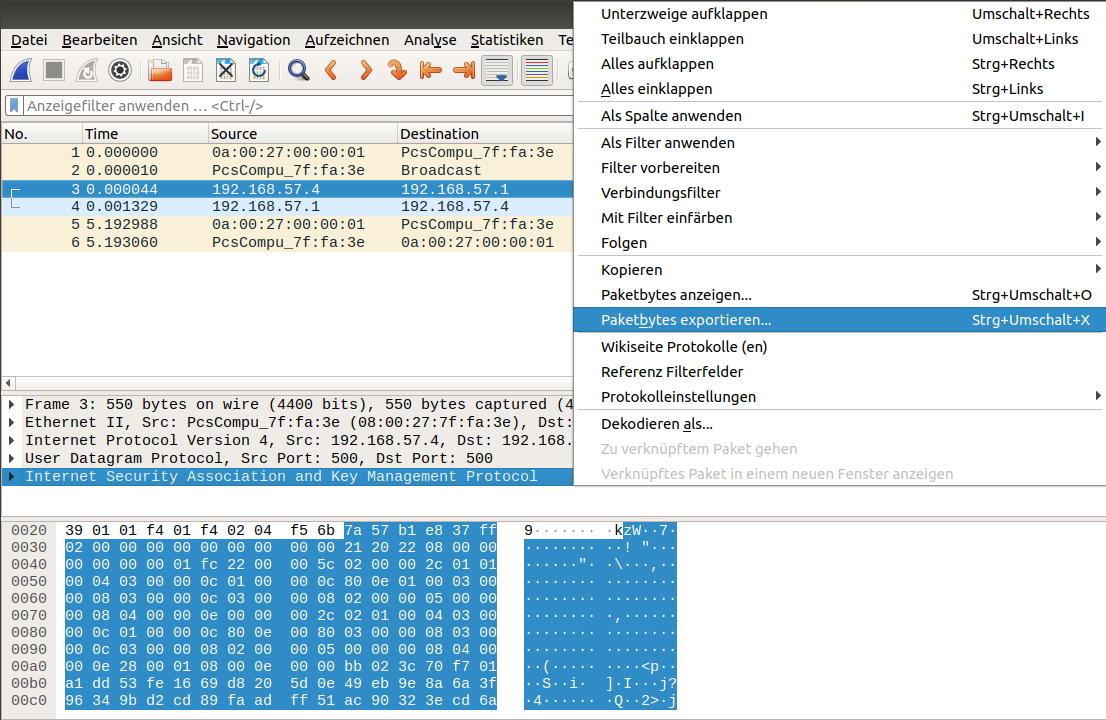Expand the Ethernet II details row

point(11,422)
